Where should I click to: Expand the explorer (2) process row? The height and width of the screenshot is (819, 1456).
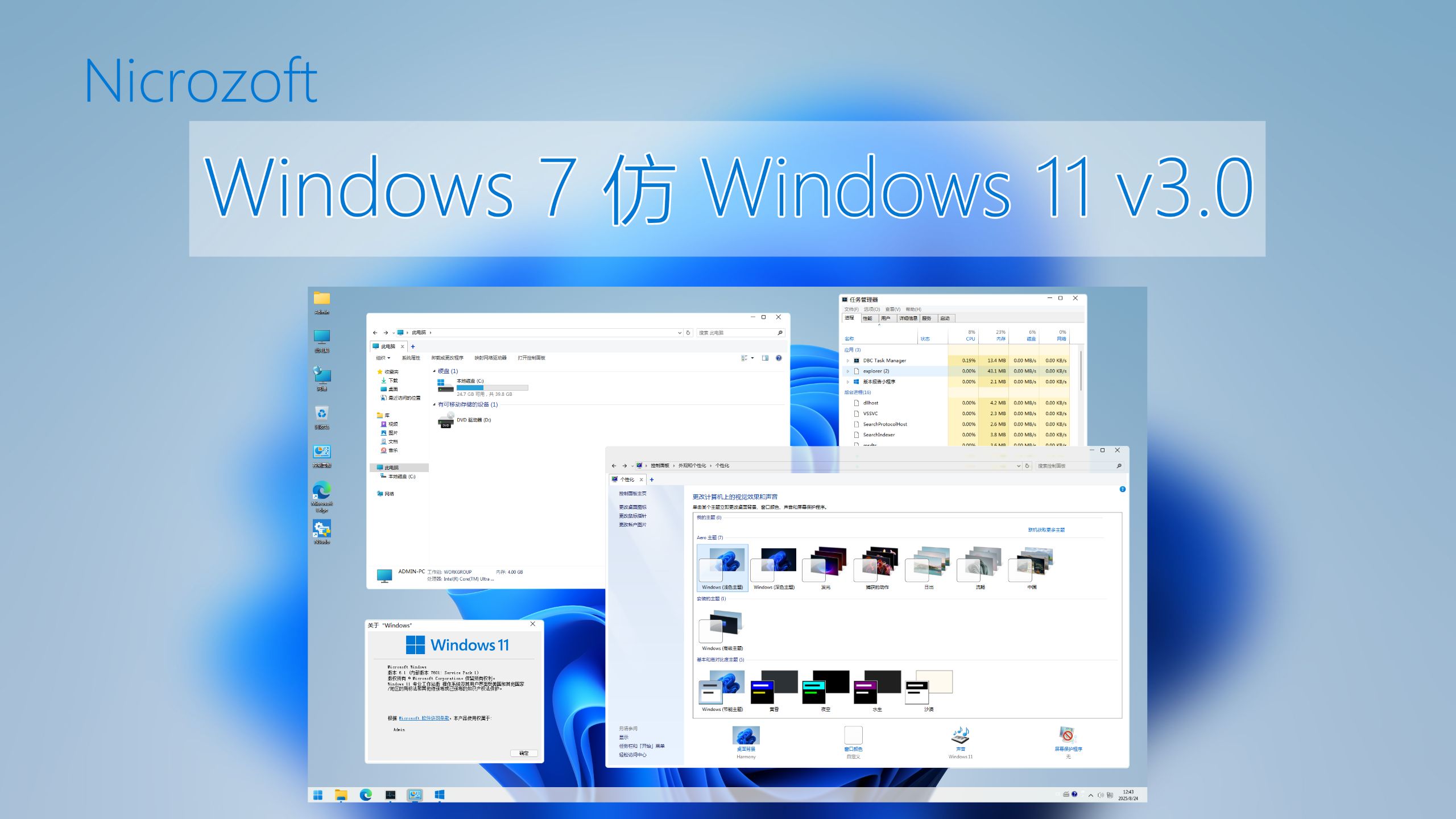[847, 371]
